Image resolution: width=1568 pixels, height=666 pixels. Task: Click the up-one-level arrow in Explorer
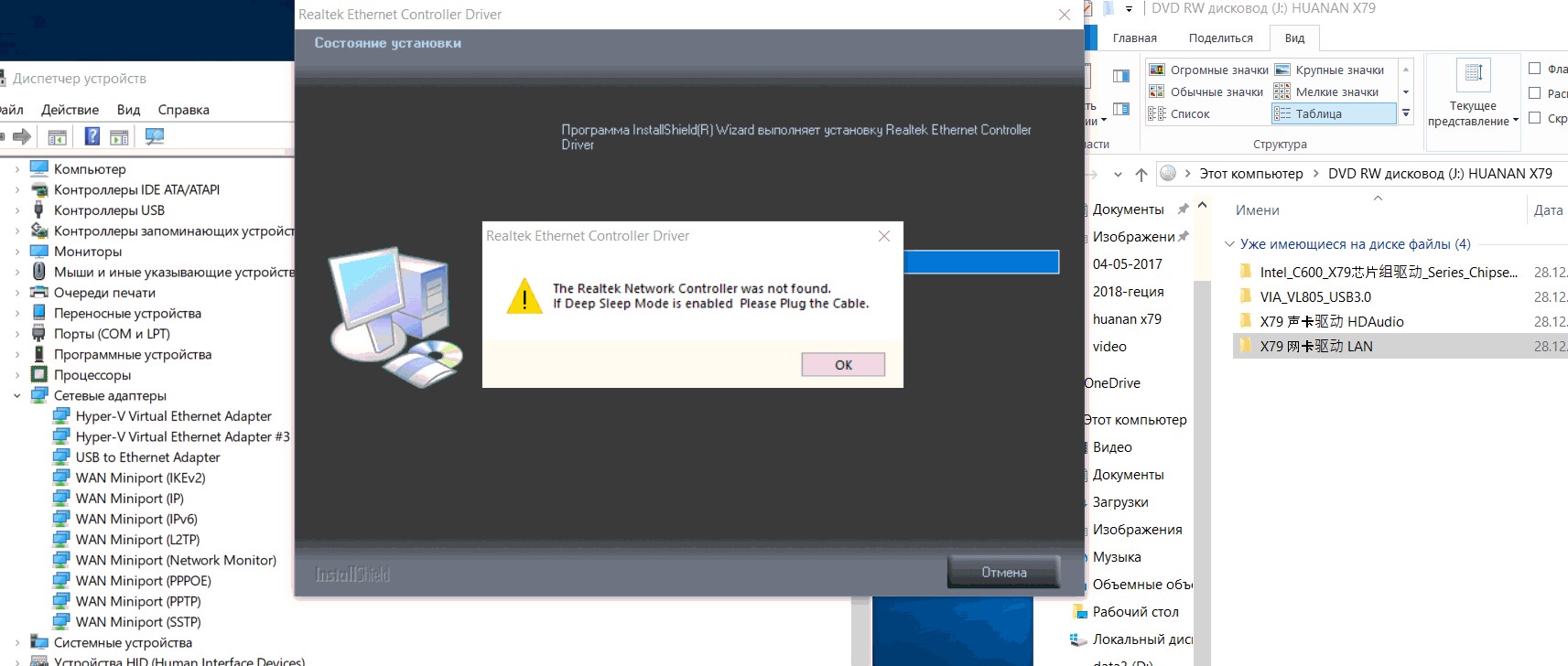[1141, 174]
